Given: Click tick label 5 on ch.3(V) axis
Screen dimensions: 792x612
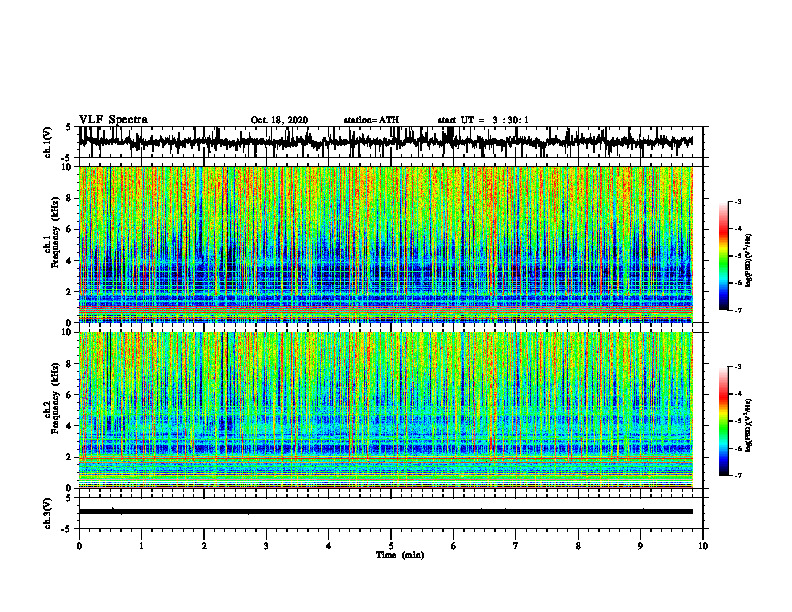Looking at the screenshot, I should 68,498.
